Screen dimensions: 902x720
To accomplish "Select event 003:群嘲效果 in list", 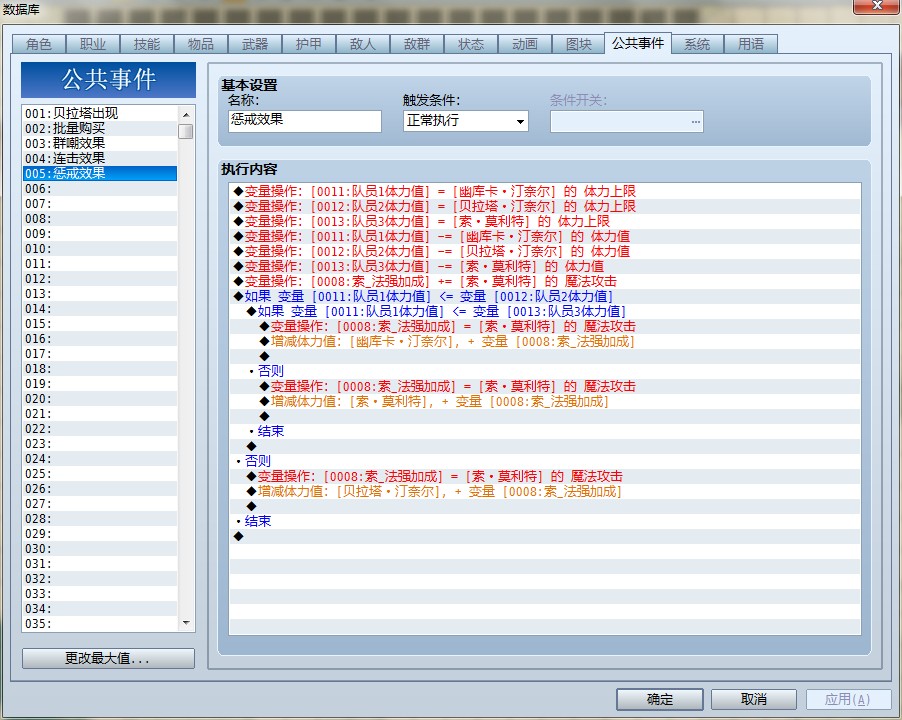I will tap(100, 143).
